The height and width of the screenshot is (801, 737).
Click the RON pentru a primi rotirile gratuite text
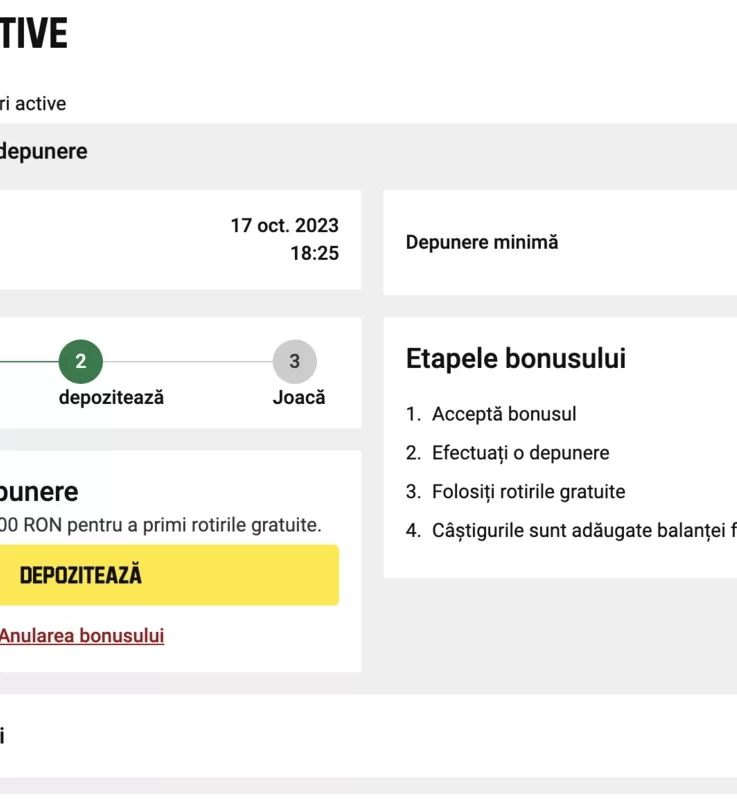pyautogui.click(x=160, y=525)
